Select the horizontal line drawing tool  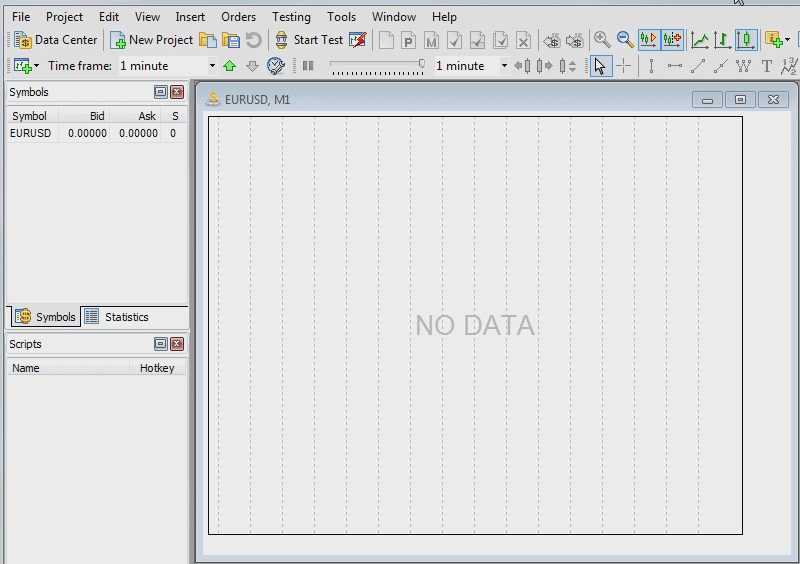click(674, 66)
